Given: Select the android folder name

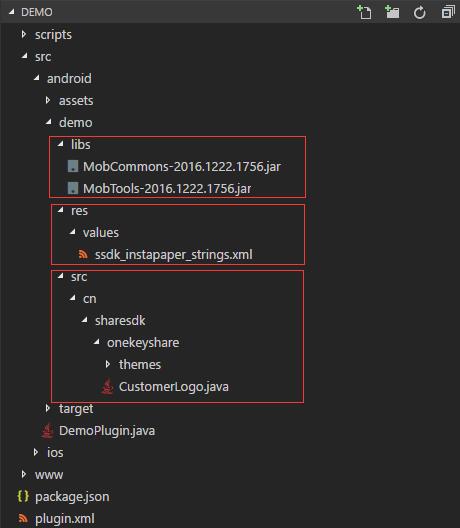Looking at the screenshot, I should 69,78.
